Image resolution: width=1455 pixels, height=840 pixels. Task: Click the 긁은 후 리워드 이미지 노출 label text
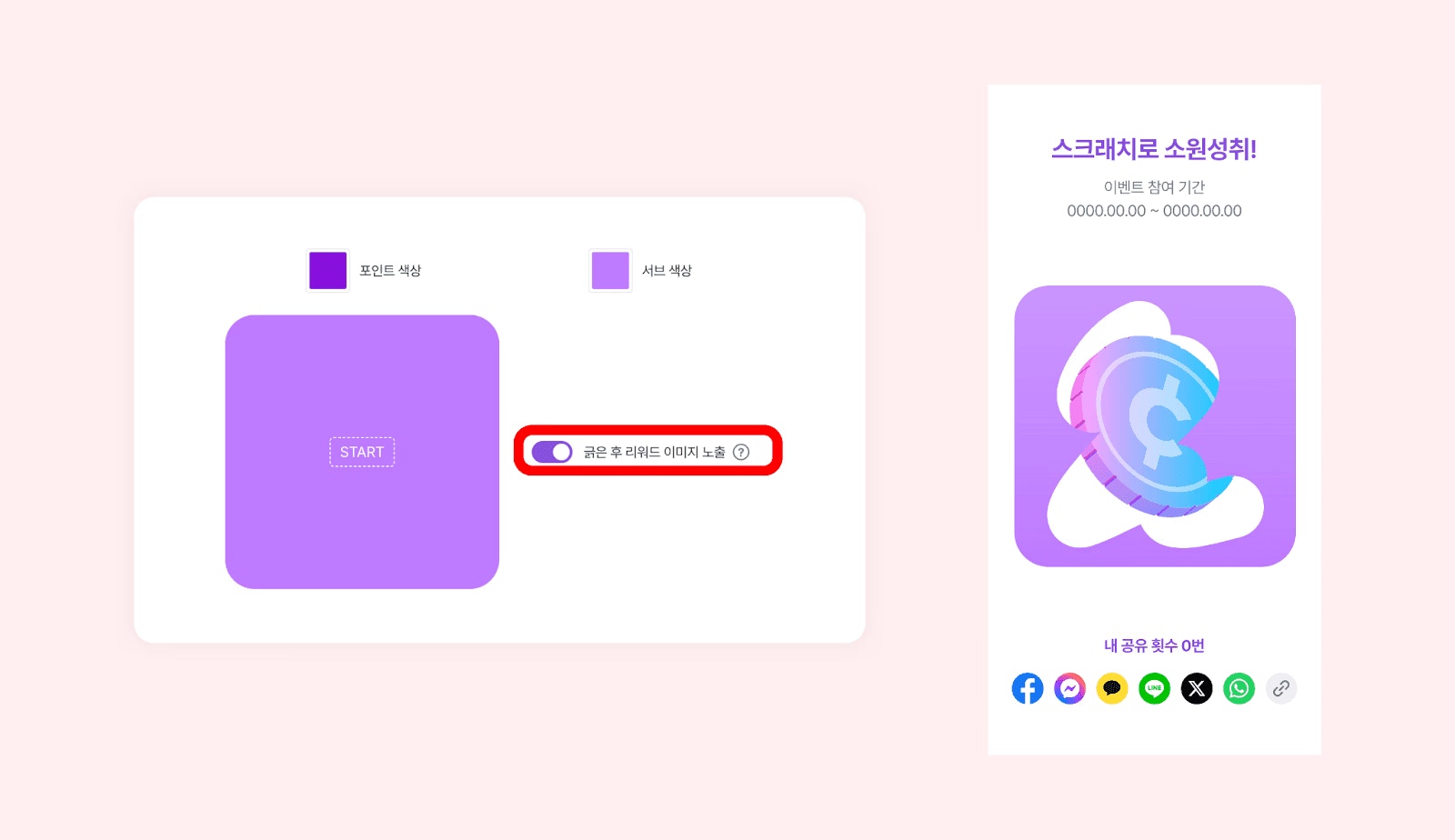(655, 452)
